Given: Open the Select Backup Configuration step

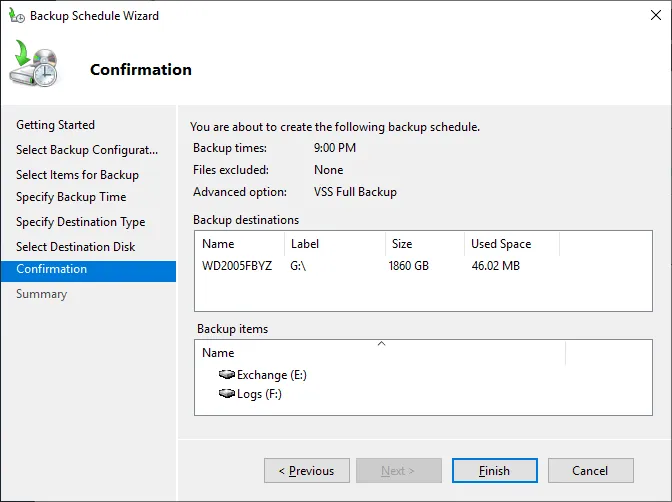Looking at the screenshot, I should (87, 150).
